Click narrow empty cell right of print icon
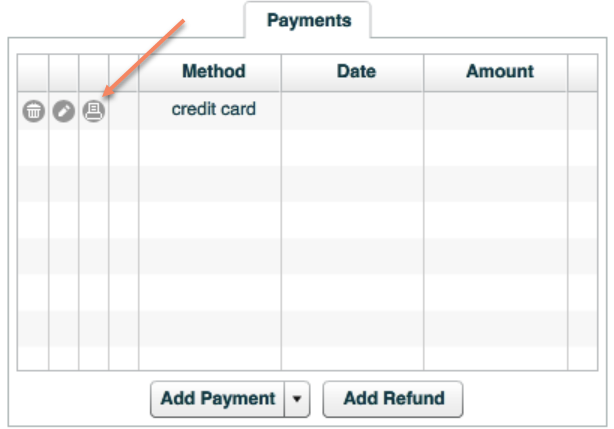 click(124, 112)
